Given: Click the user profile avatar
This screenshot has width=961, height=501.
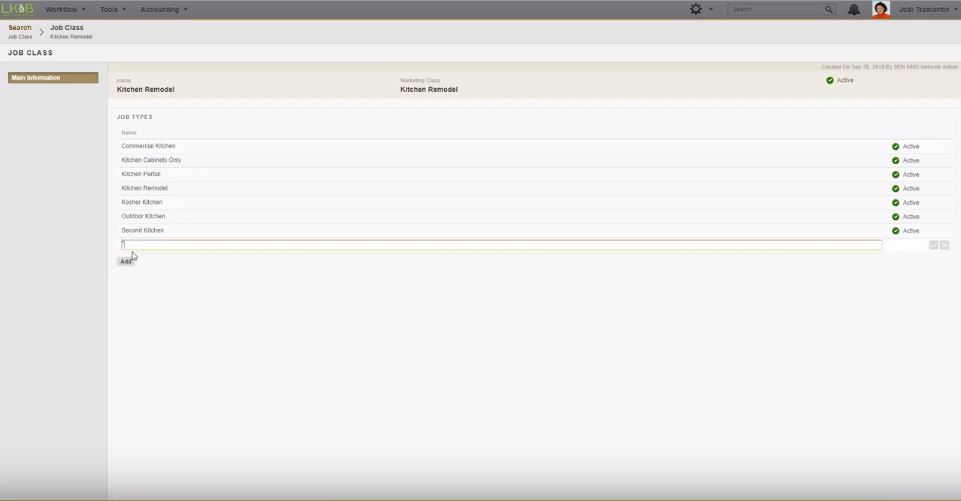Looking at the screenshot, I should pyautogui.click(x=881, y=9).
